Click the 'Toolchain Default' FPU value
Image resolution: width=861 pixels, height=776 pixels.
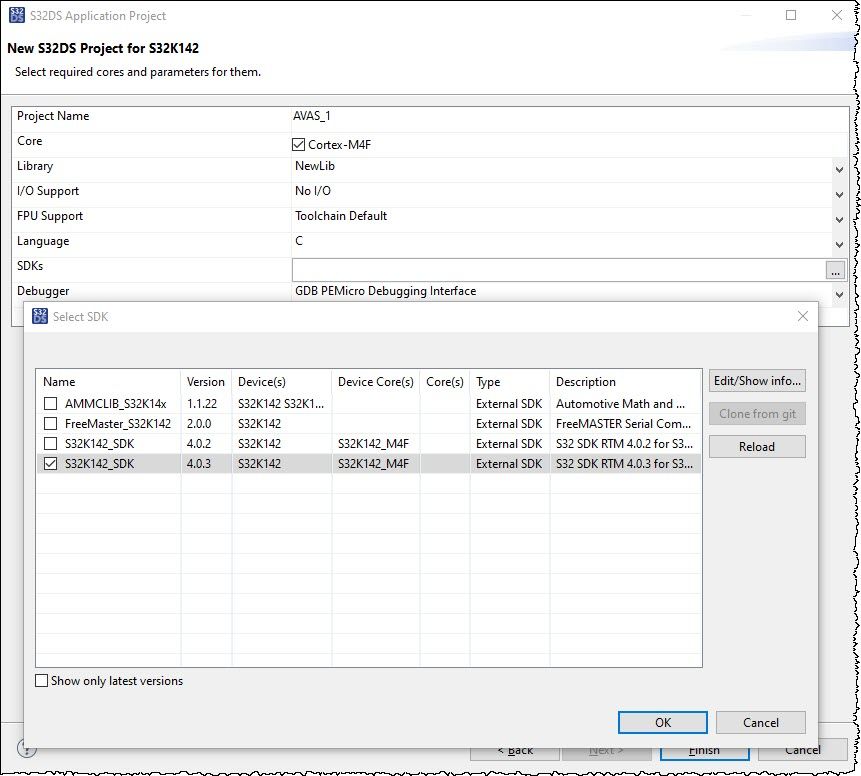point(341,216)
